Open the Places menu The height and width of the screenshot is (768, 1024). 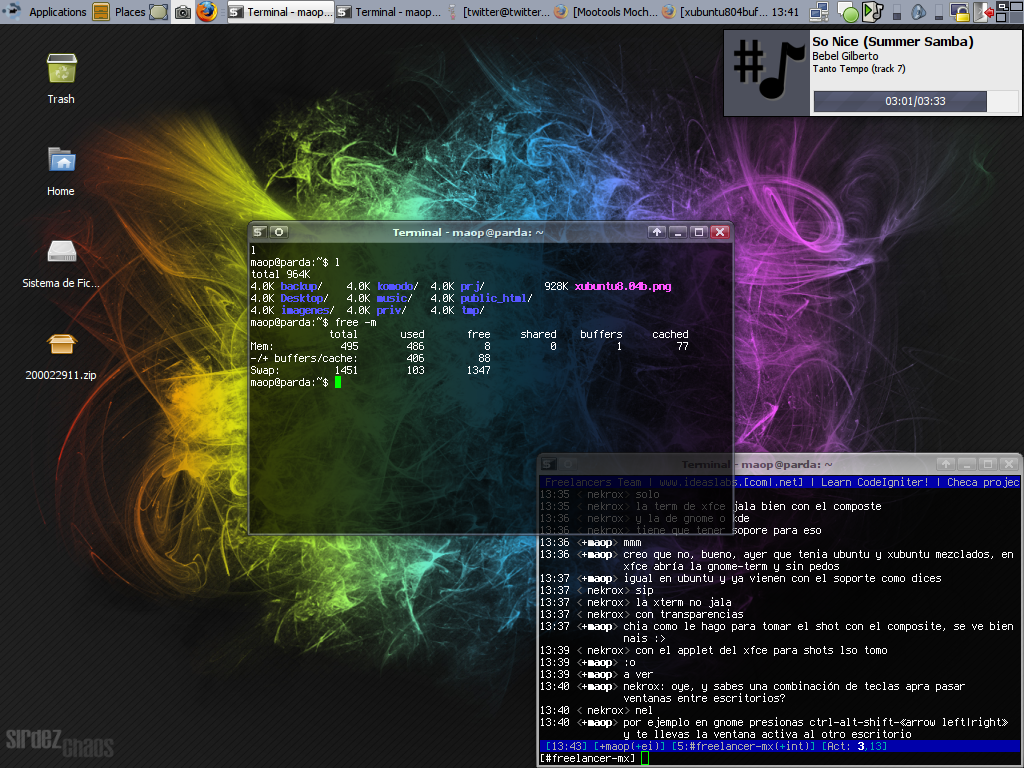(130, 12)
